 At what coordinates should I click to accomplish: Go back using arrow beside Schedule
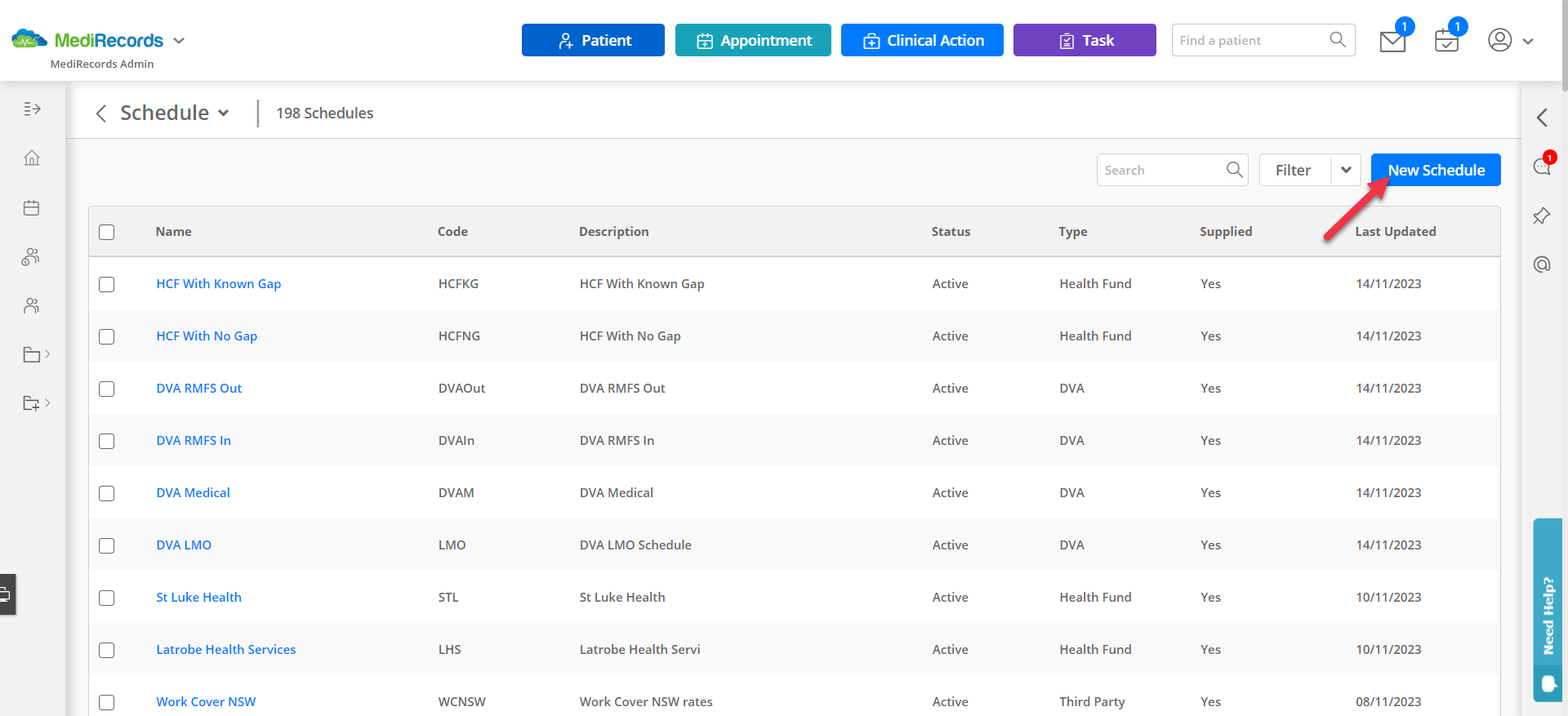click(x=101, y=113)
